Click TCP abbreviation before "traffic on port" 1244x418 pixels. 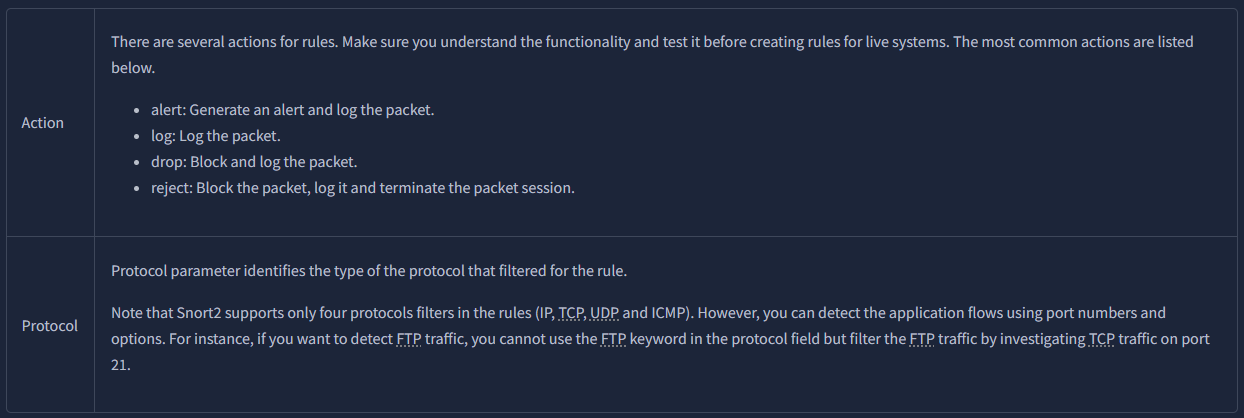point(1101,339)
